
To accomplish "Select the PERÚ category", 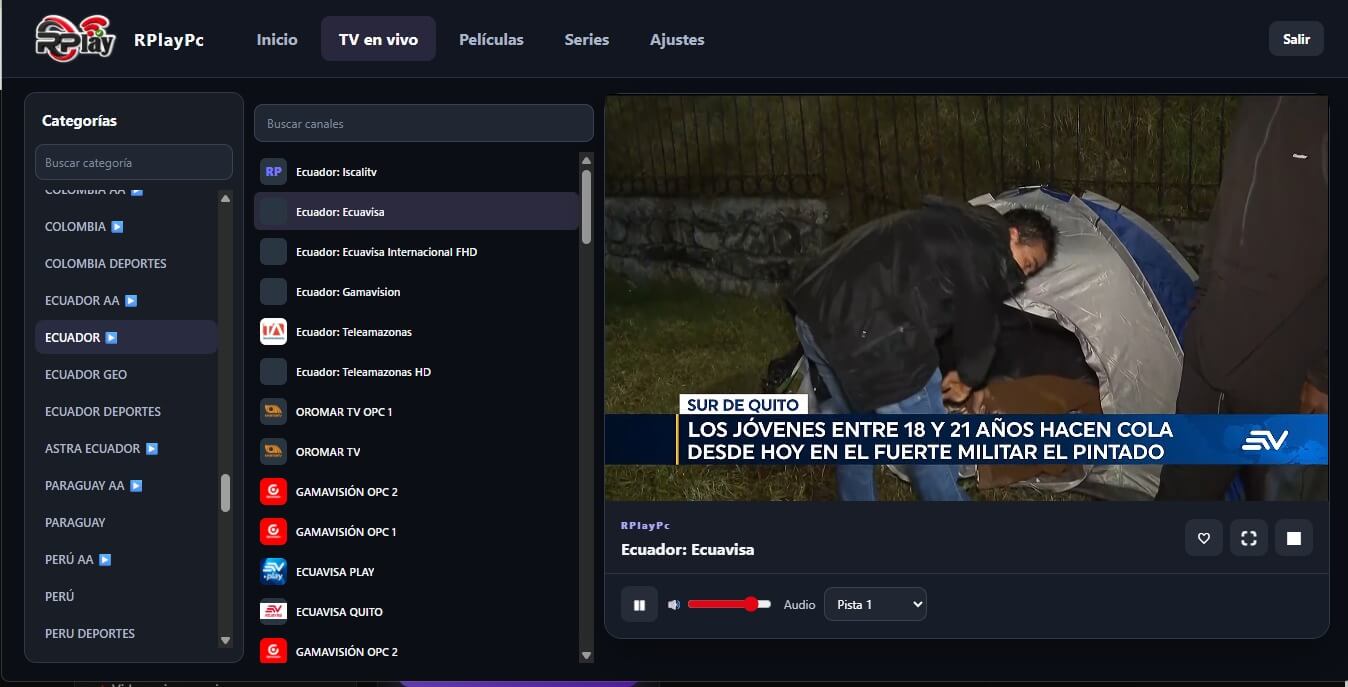I will [x=126, y=597].
